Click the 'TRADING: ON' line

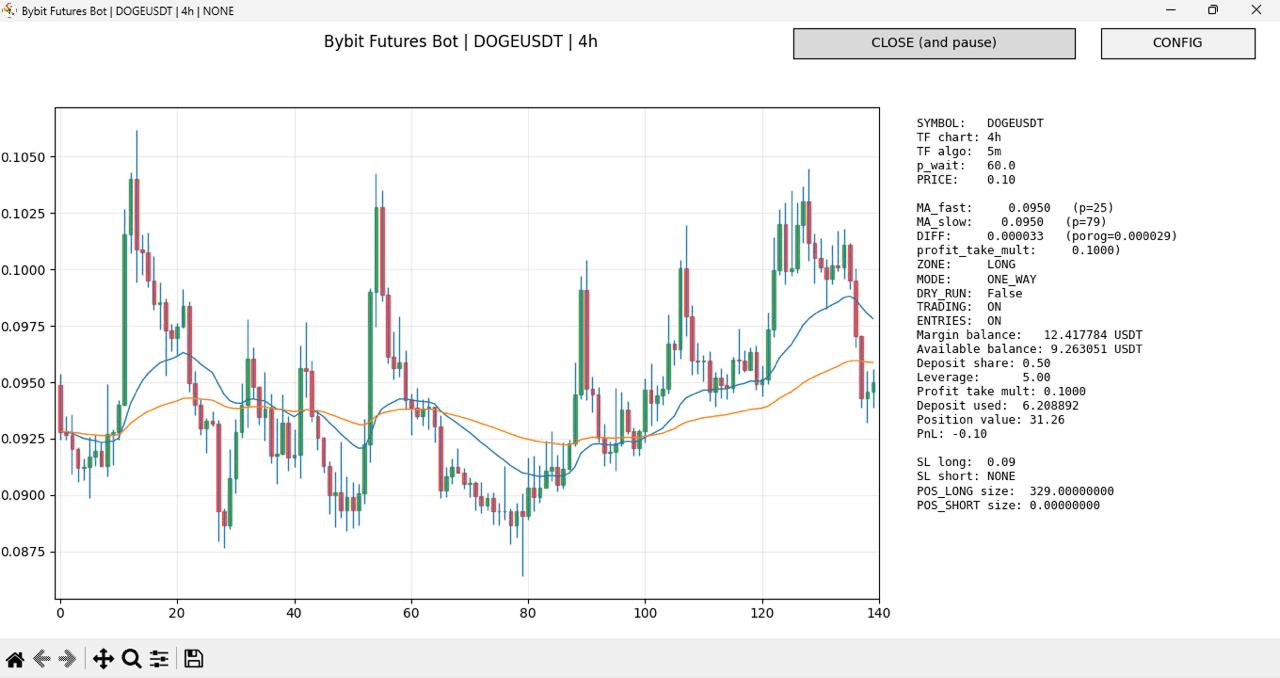(959, 307)
